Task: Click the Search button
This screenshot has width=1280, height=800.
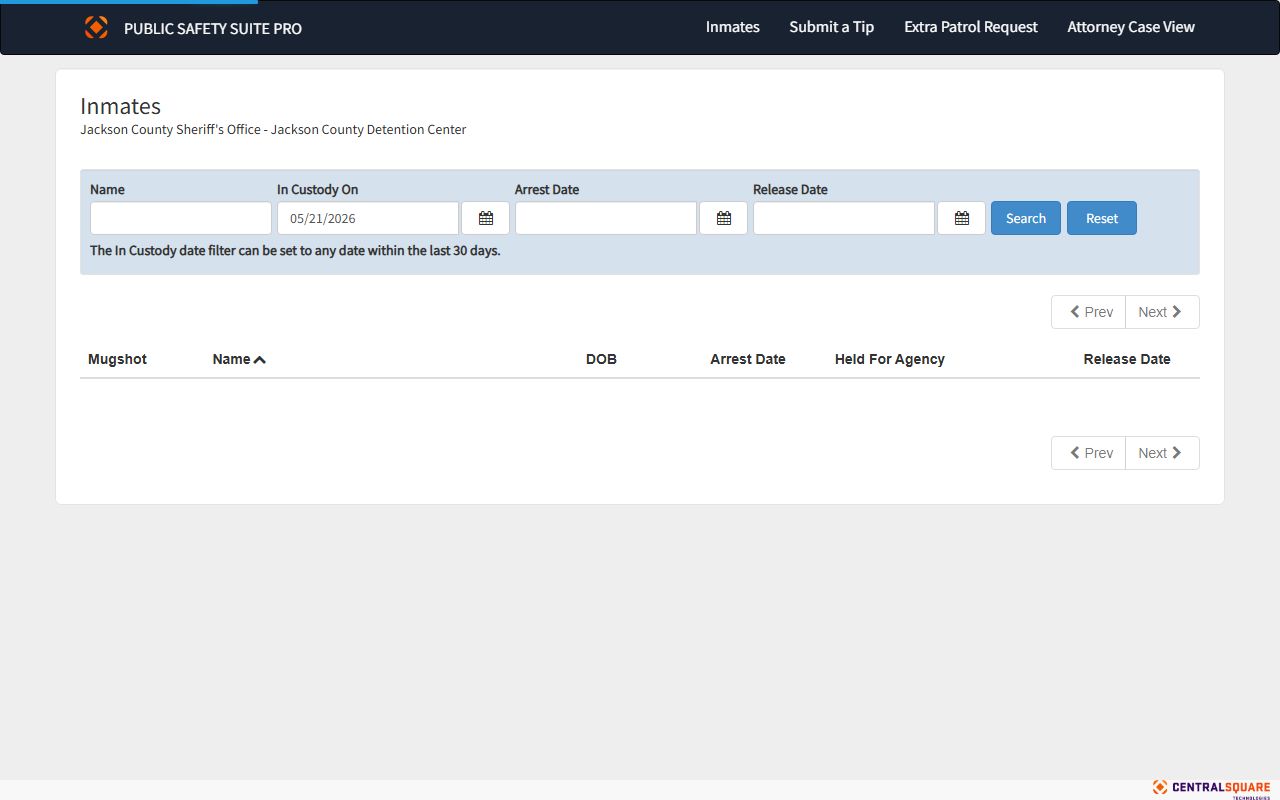Action: [1026, 218]
